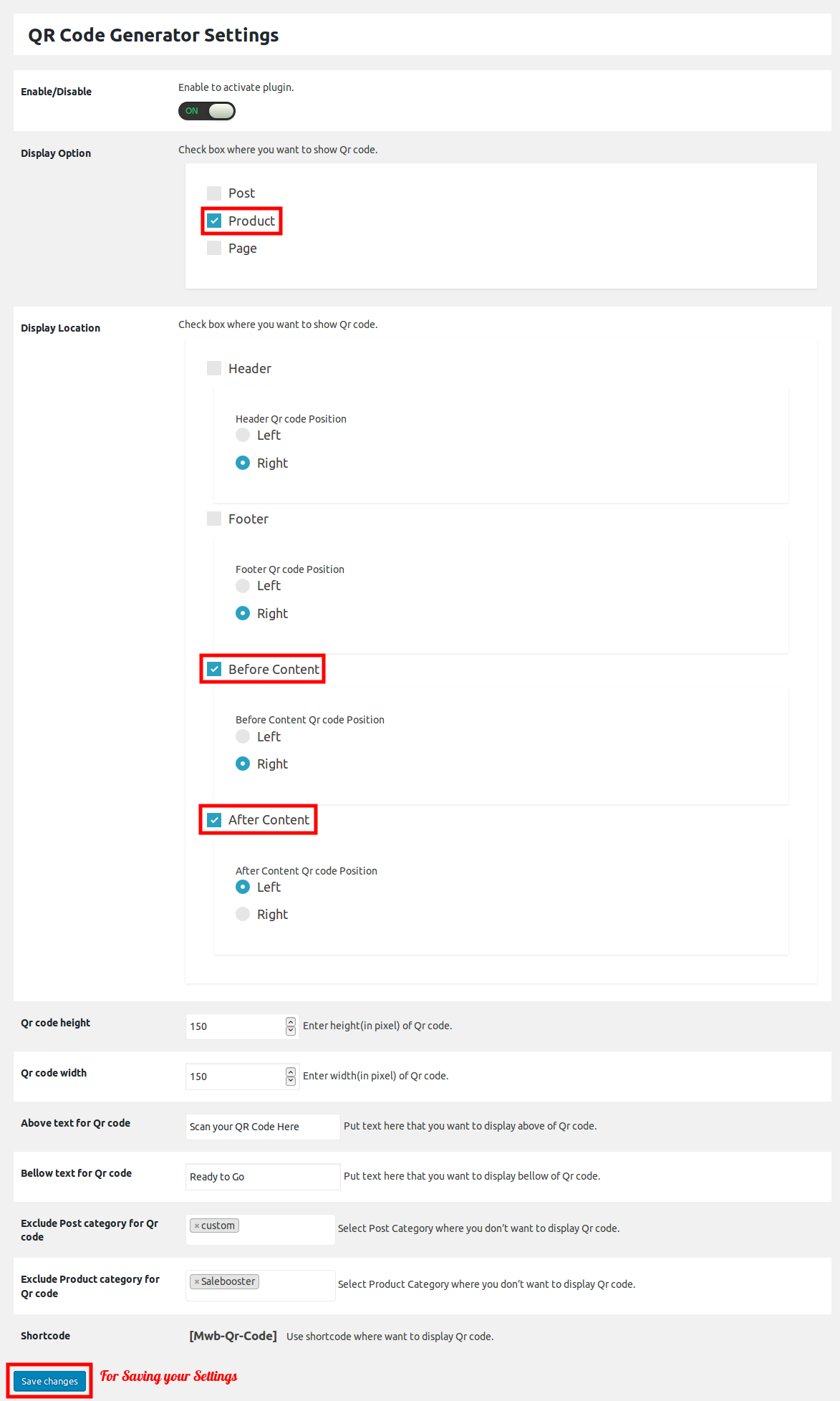Select Left for Header Qr code Position
The image size is (840, 1401).
point(243,435)
